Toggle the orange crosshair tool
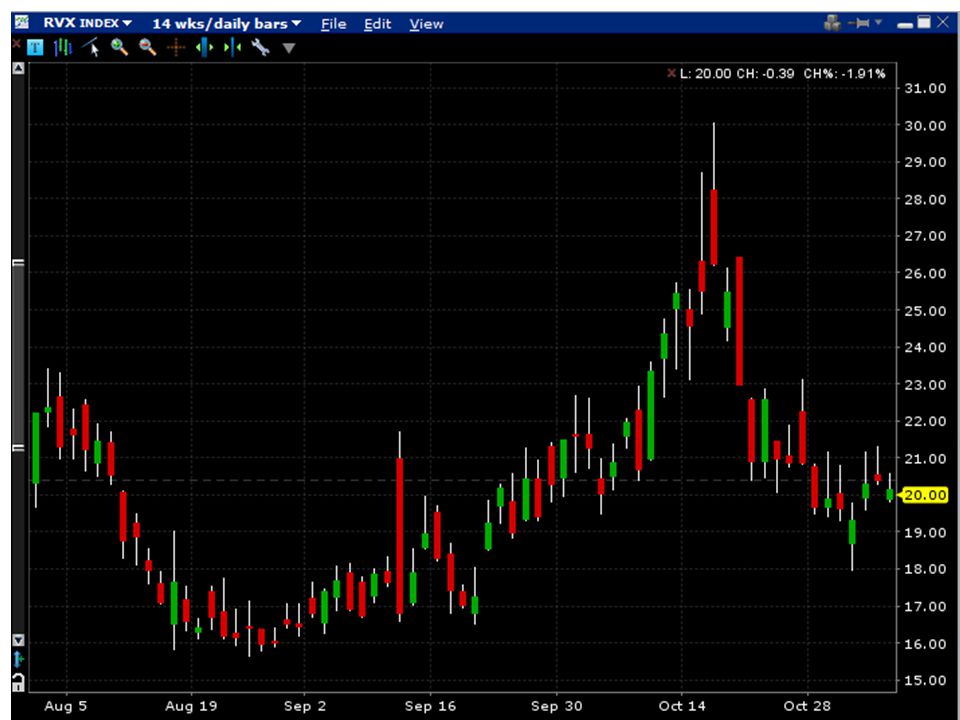 pos(176,47)
